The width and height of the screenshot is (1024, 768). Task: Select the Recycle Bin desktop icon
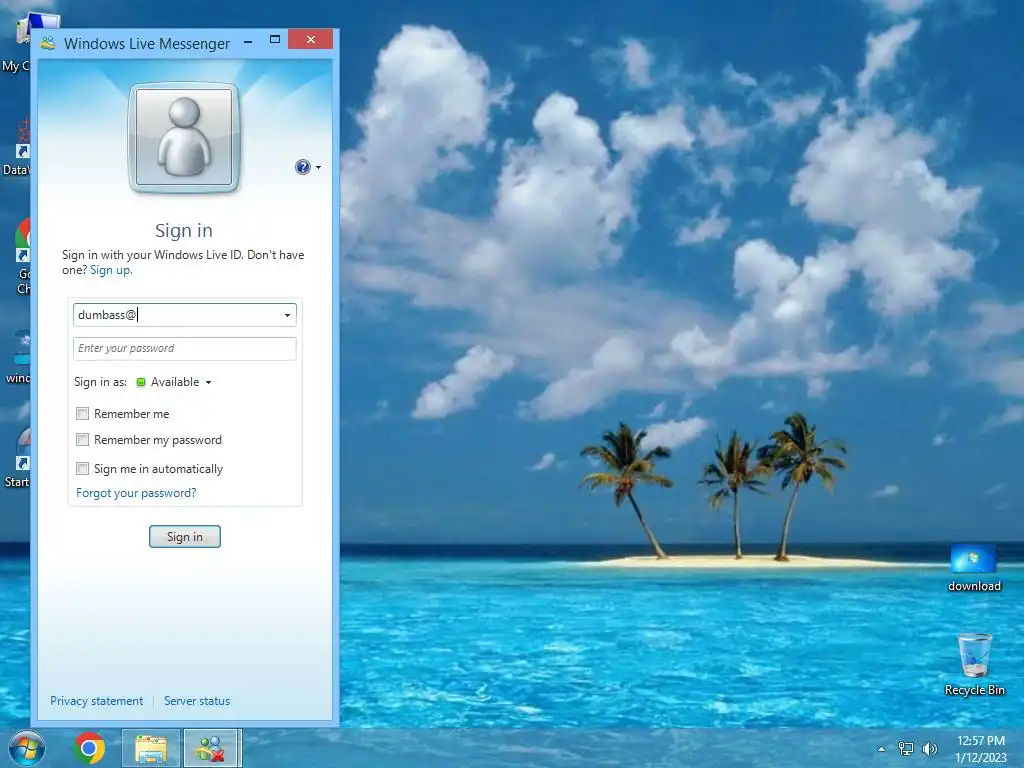(974, 664)
